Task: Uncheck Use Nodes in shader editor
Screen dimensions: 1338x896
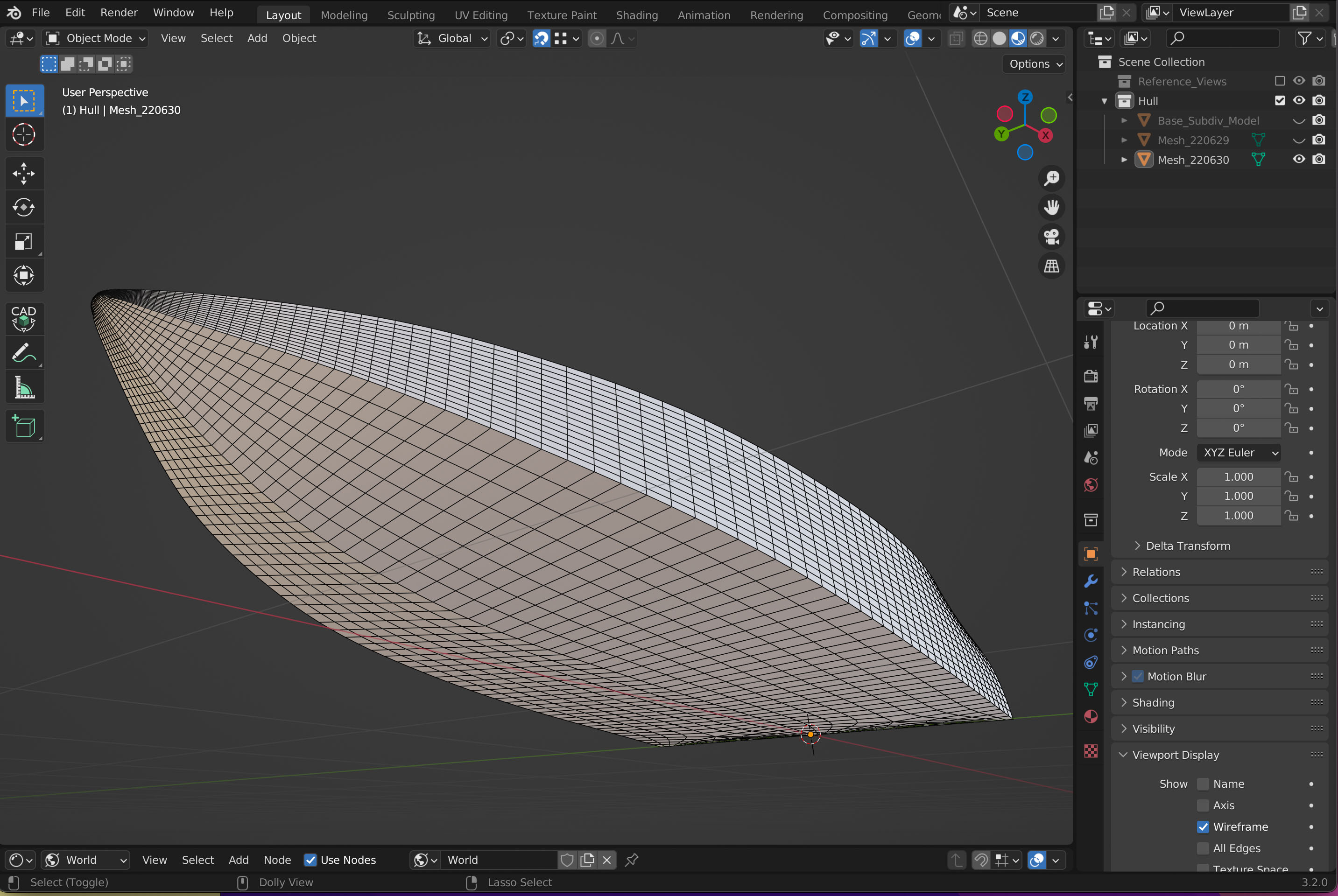Action: click(x=310, y=860)
